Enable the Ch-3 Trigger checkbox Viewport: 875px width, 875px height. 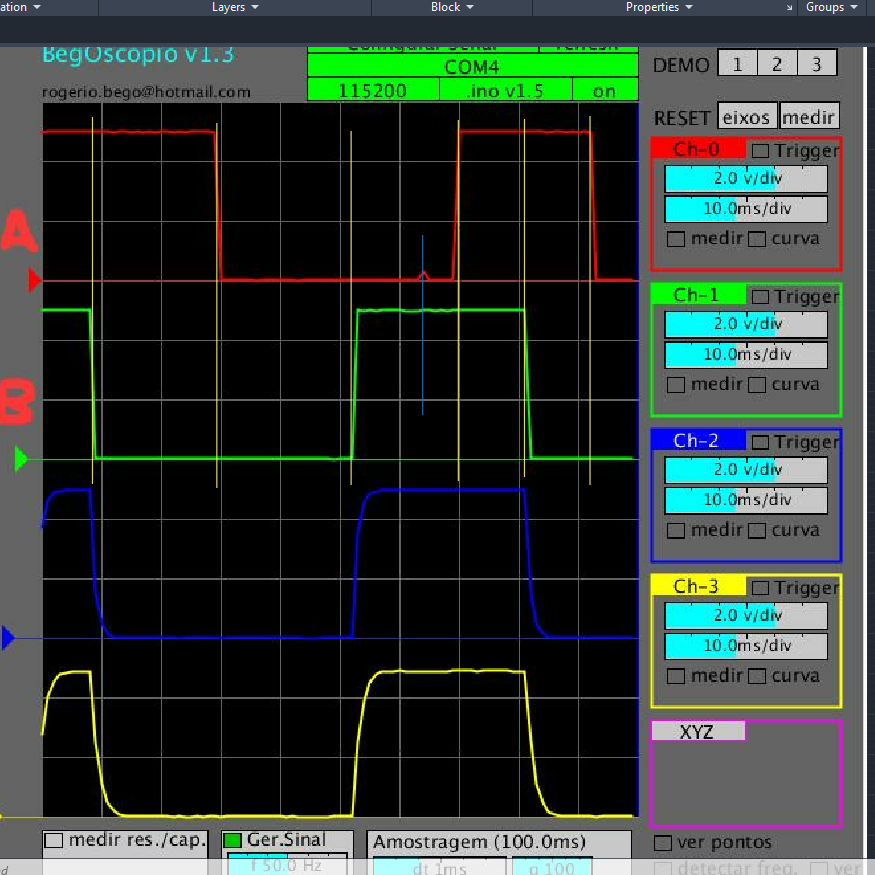tap(759, 588)
